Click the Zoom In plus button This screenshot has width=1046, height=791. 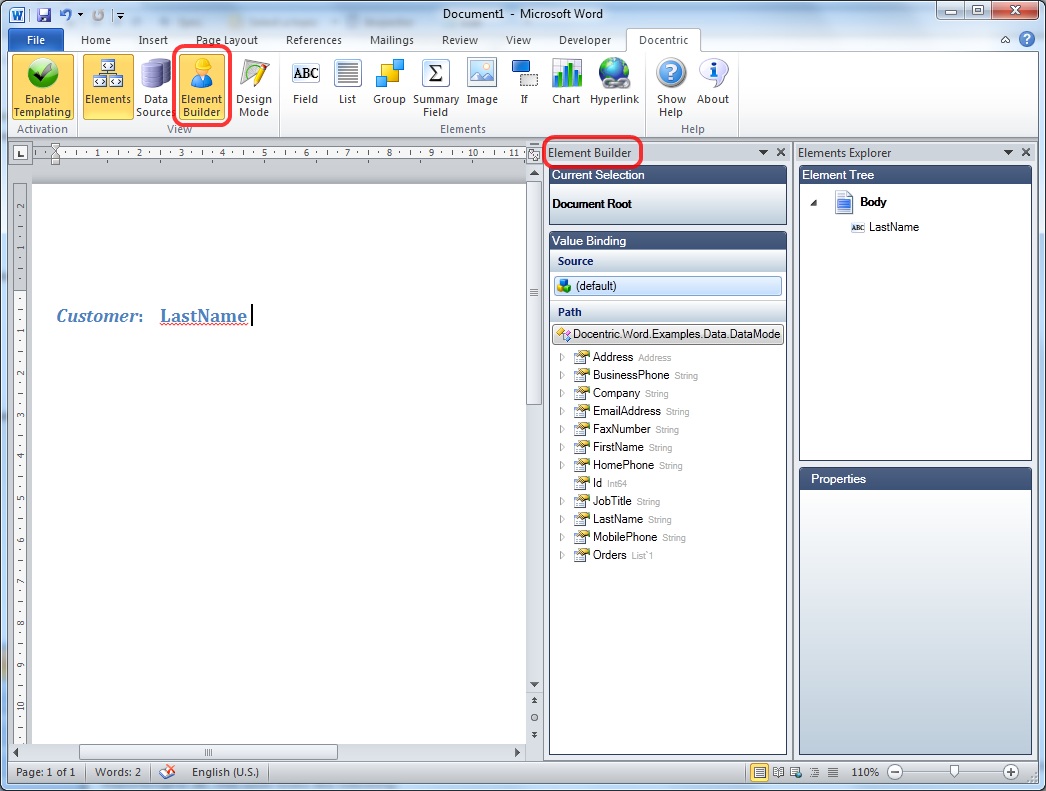[x=1011, y=772]
